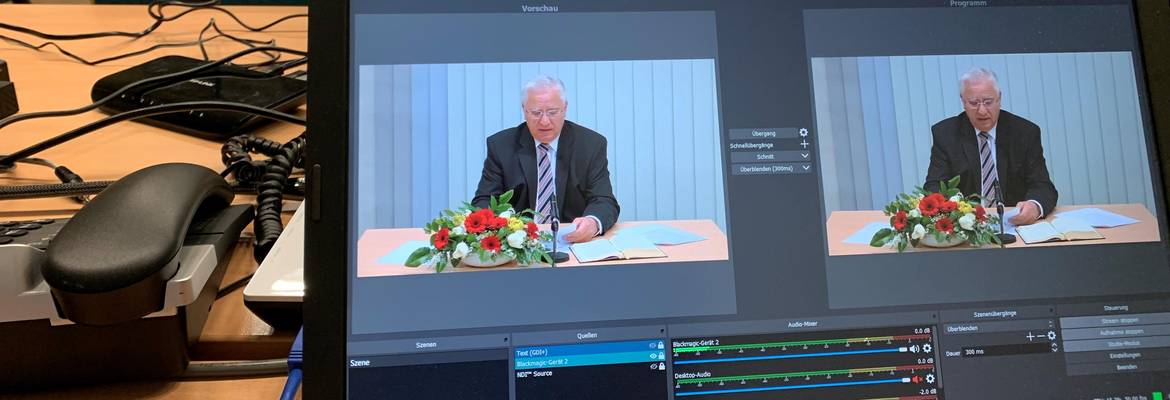Open Blackmagic-Gerät 2 audio settings gear
Viewport: 1170px width, 400px height.
(x=927, y=348)
